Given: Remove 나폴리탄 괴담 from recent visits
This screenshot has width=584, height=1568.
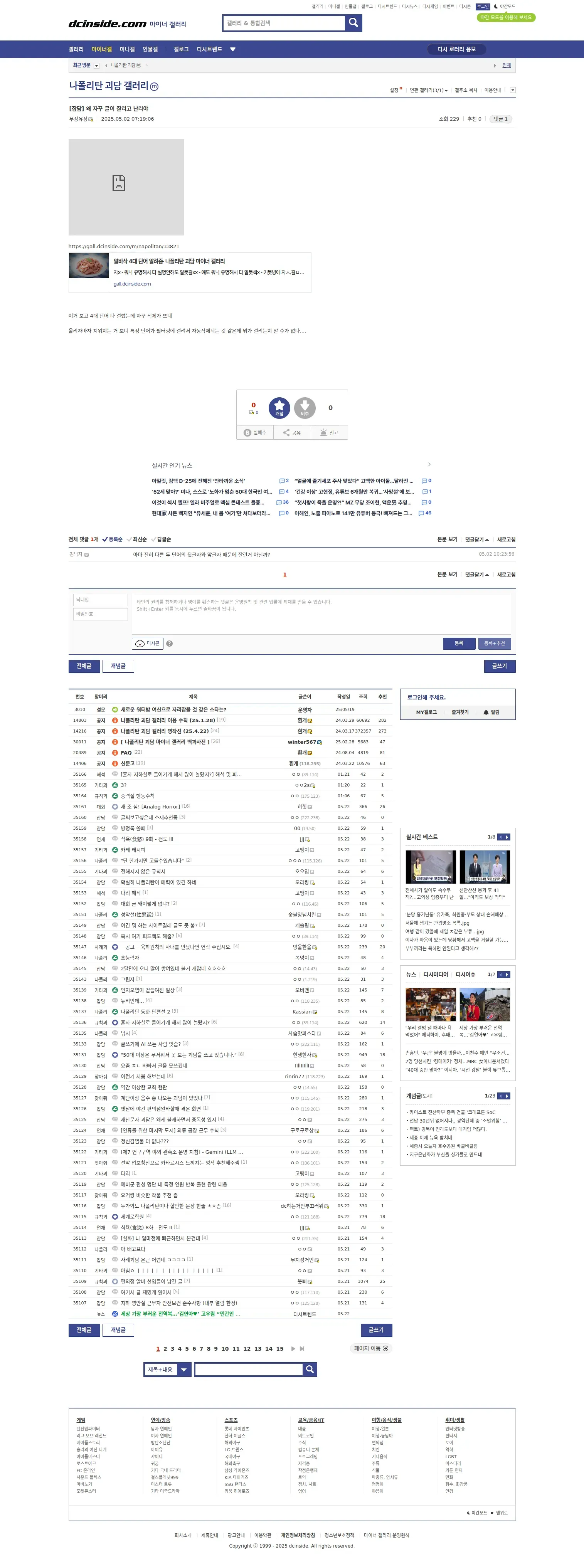Looking at the screenshot, I should (x=147, y=65).
